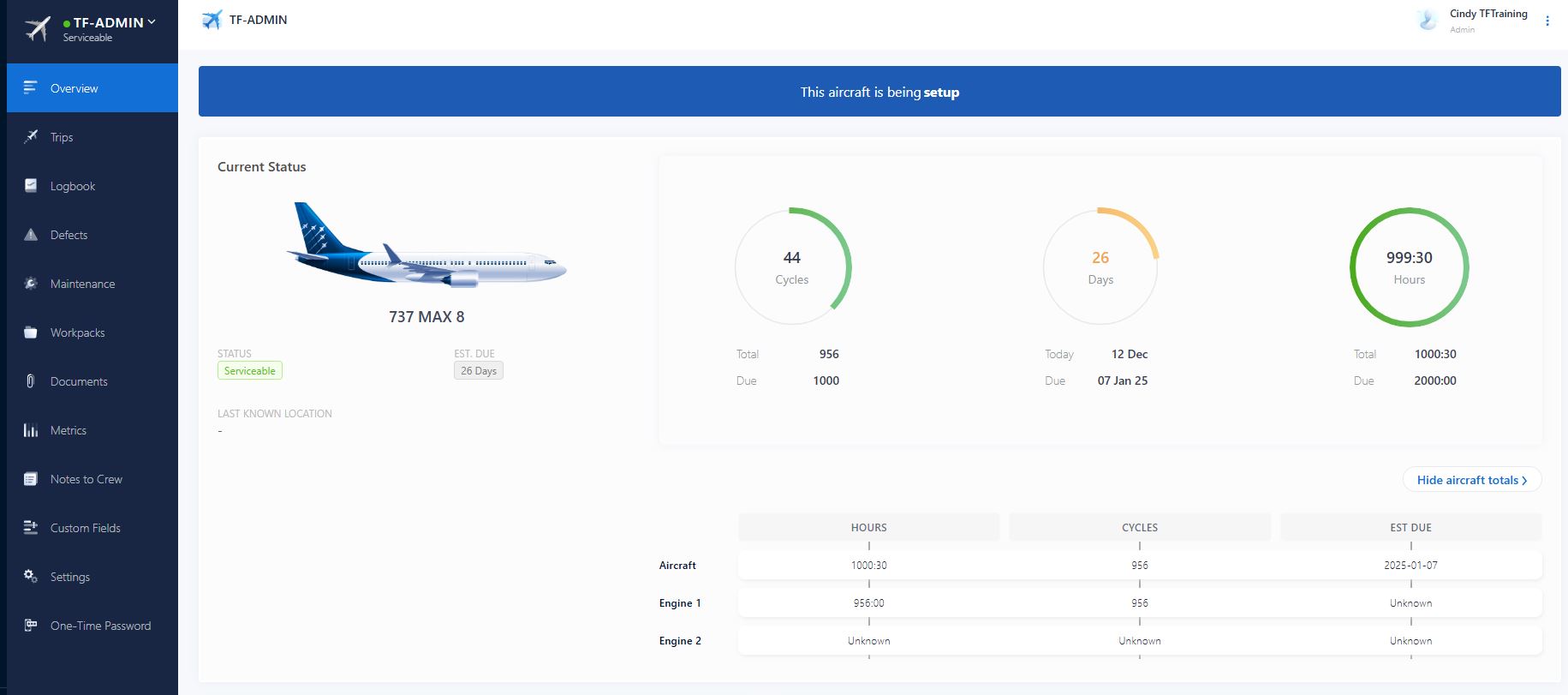Select the One-Time Password menu item
The height and width of the screenshot is (695, 1568).
(x=100, y=626)
